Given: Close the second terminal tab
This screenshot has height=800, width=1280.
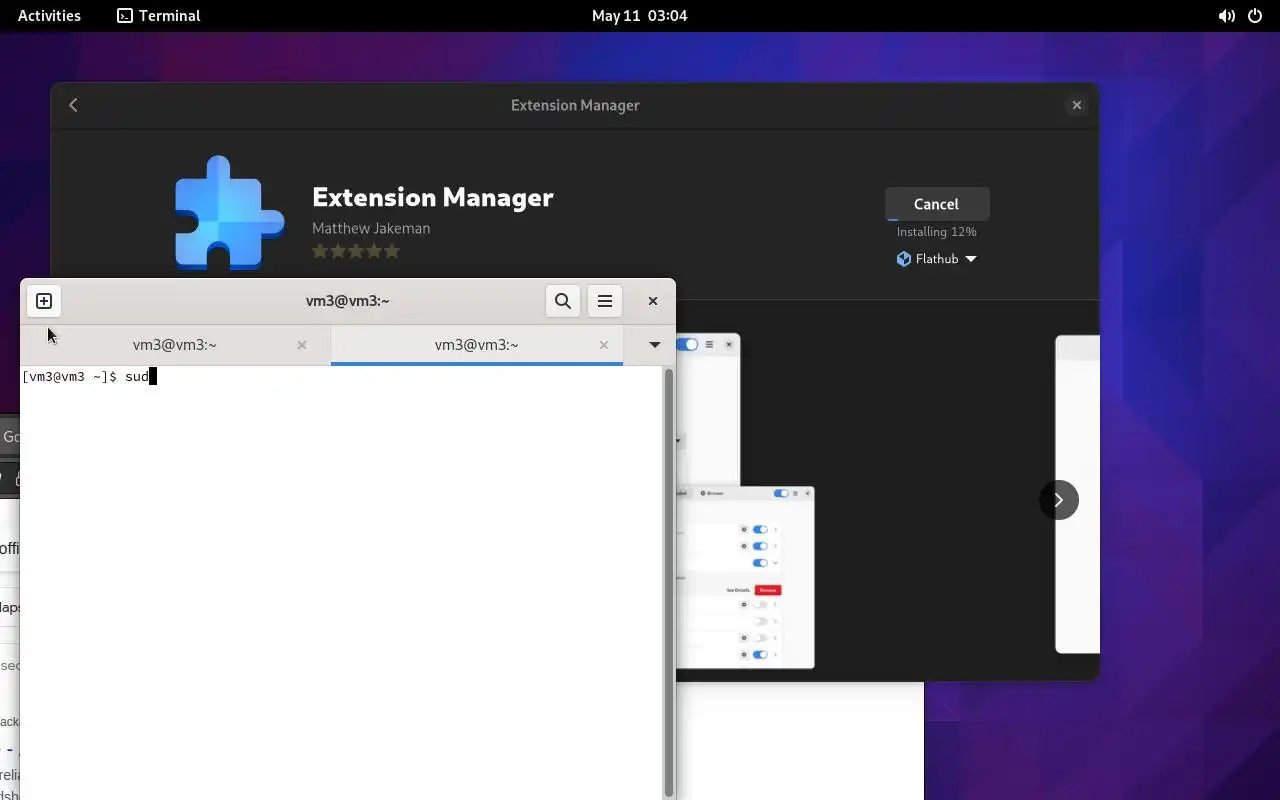Looking at the screenshot, I should 604,345.
